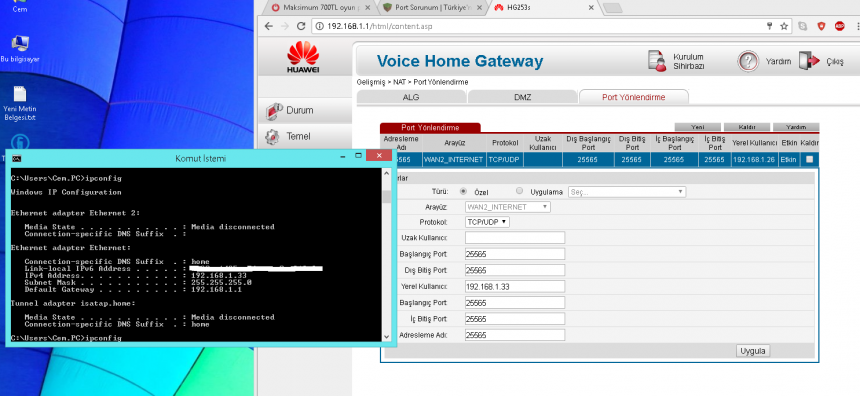Click the İç Bitiş Port field

pyautogui.click(x=515, y=319)
